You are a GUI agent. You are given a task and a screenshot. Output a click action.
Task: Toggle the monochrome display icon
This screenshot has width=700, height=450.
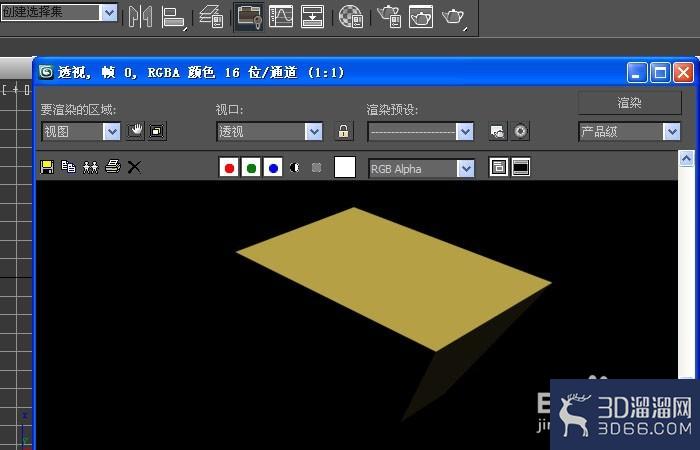[x=317, y=167]
